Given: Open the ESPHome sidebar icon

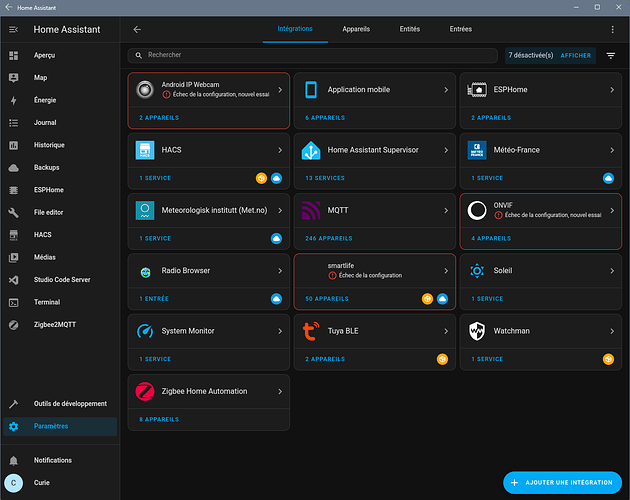Looking at the screenshot, I should [x=14, y=190].
